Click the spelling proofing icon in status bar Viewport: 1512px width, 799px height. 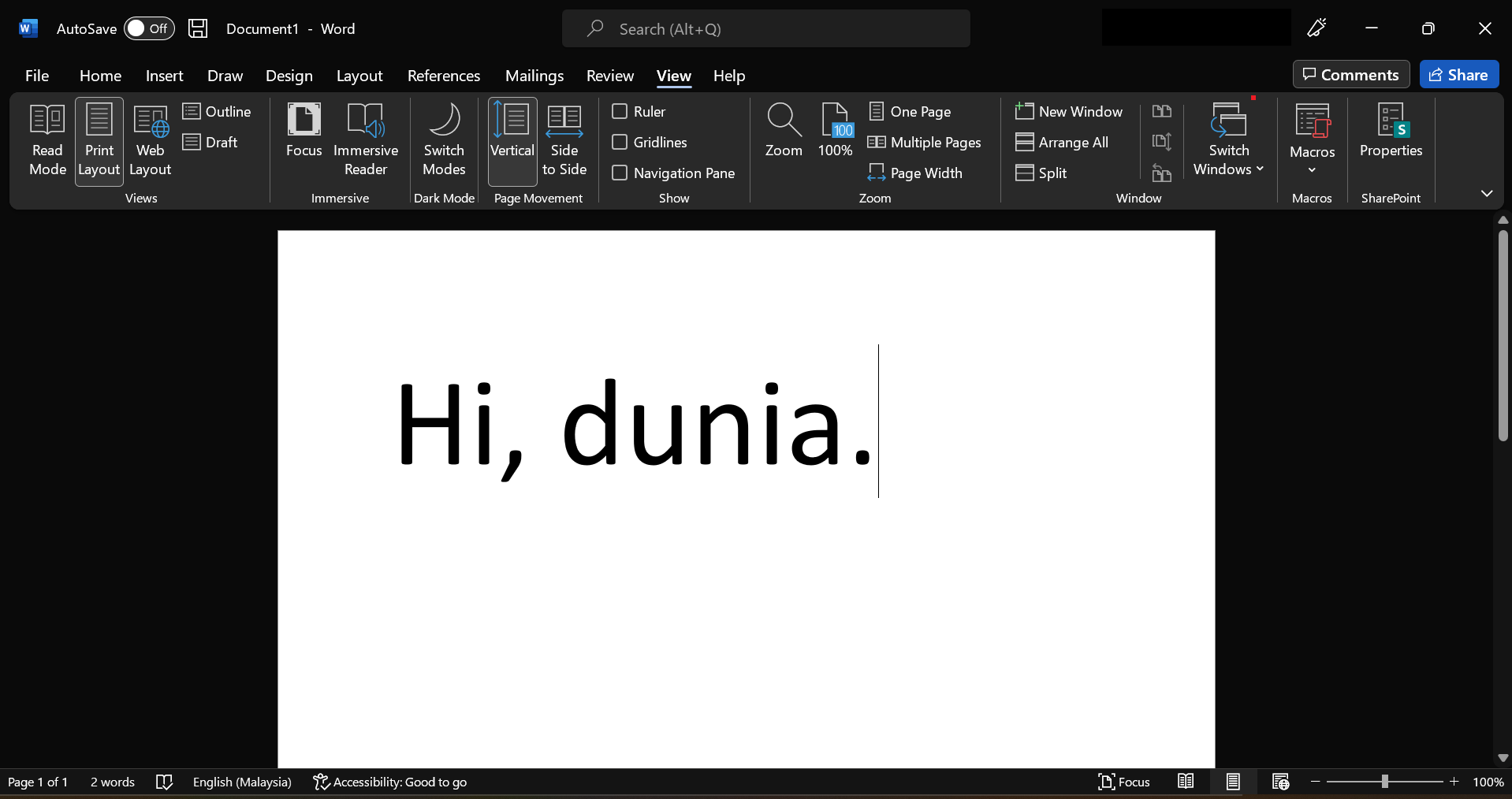click(164, 782)
